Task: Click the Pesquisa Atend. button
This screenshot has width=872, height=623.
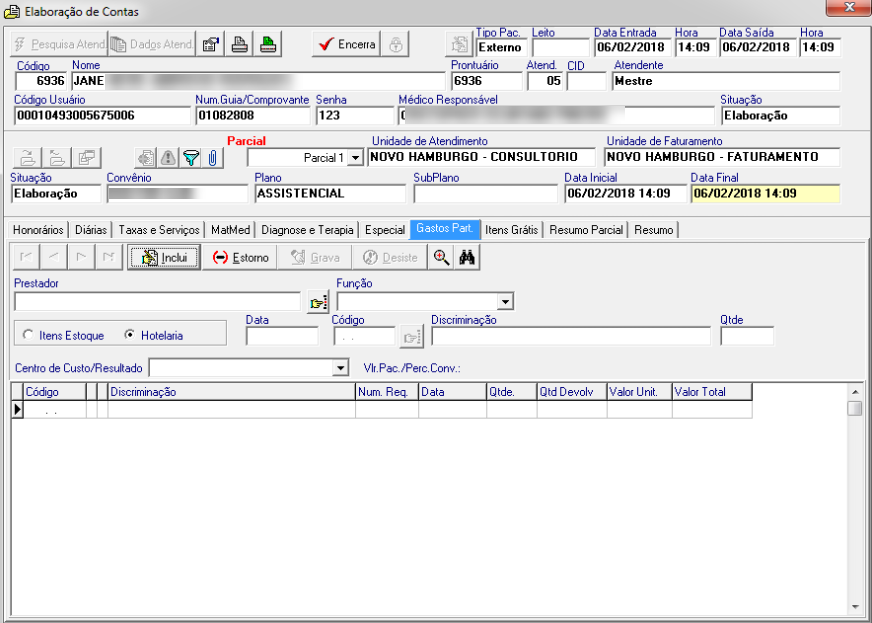Action: click(x=59, y=44)
